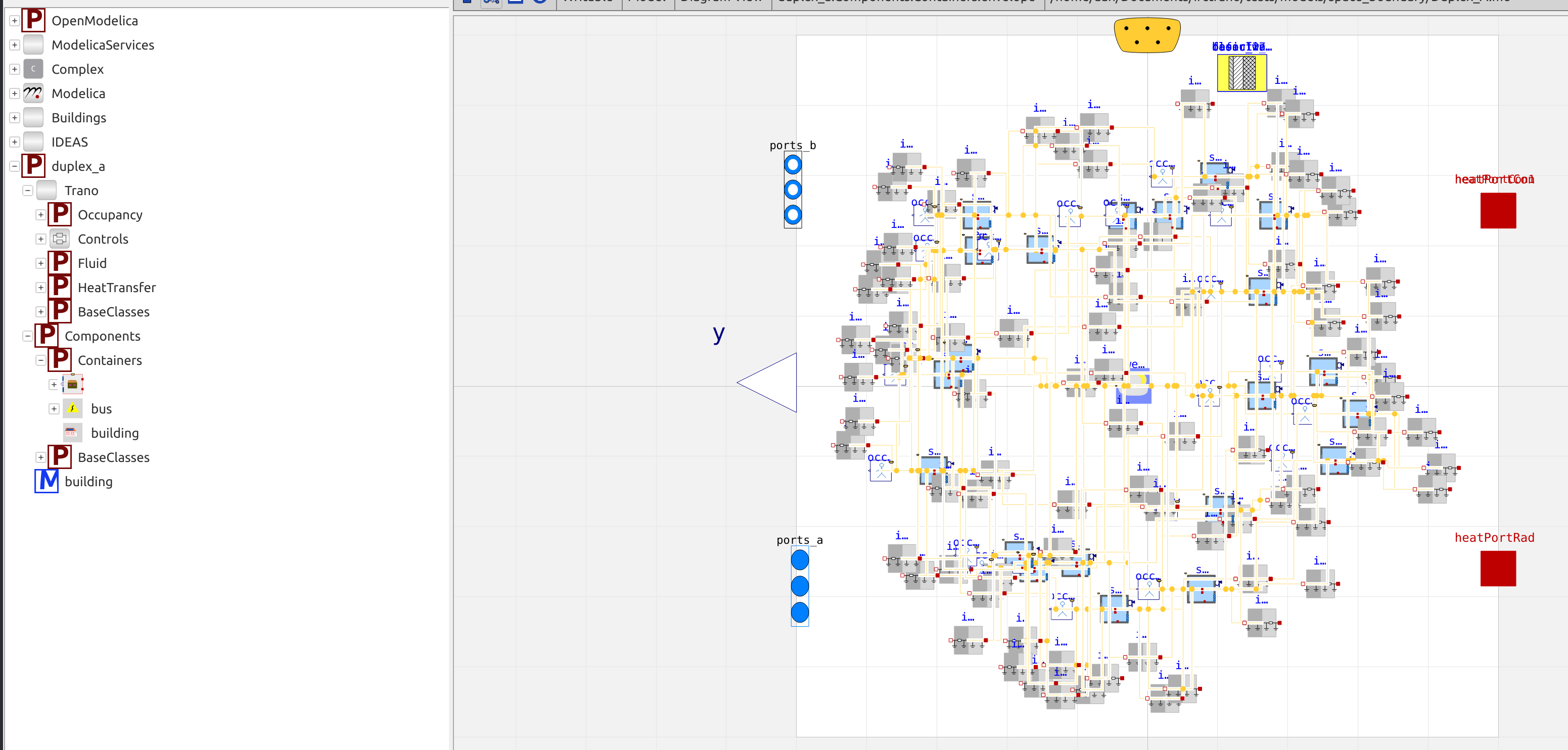
Task: Click the building house icon under Containers
Action: pos(72,432)
